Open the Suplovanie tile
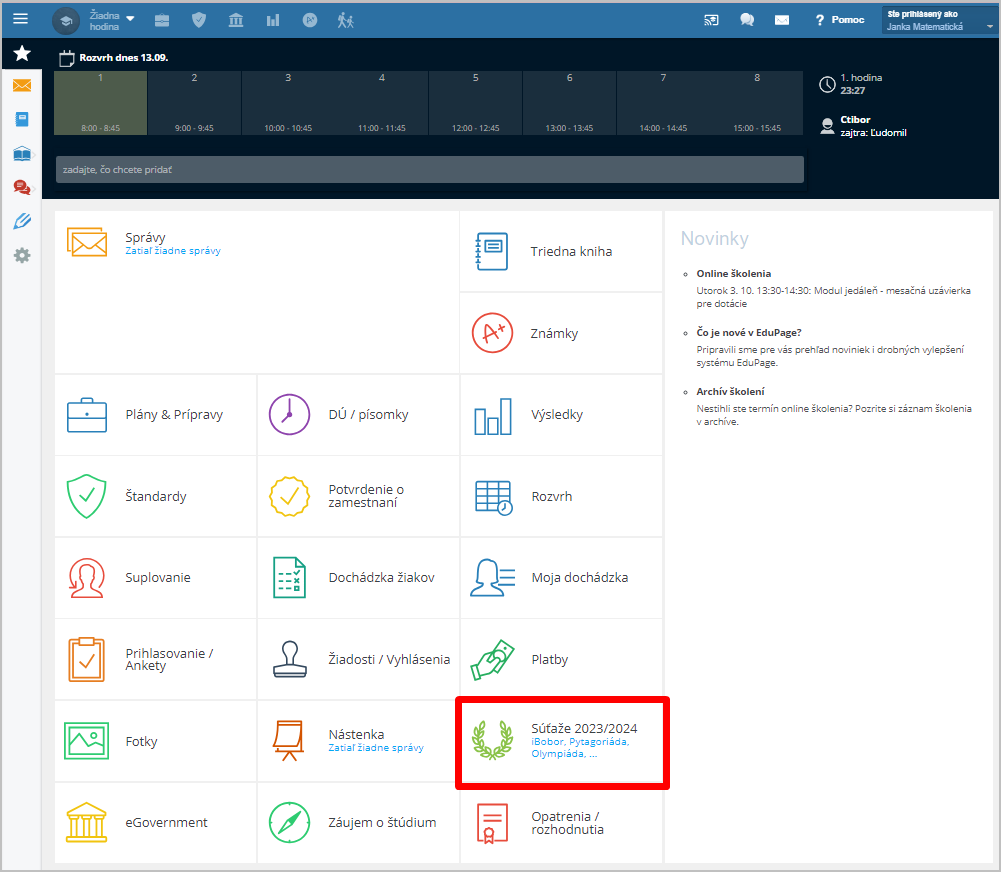The width and height of the screenshot is (1001, 872). click(x=155, y=578)
